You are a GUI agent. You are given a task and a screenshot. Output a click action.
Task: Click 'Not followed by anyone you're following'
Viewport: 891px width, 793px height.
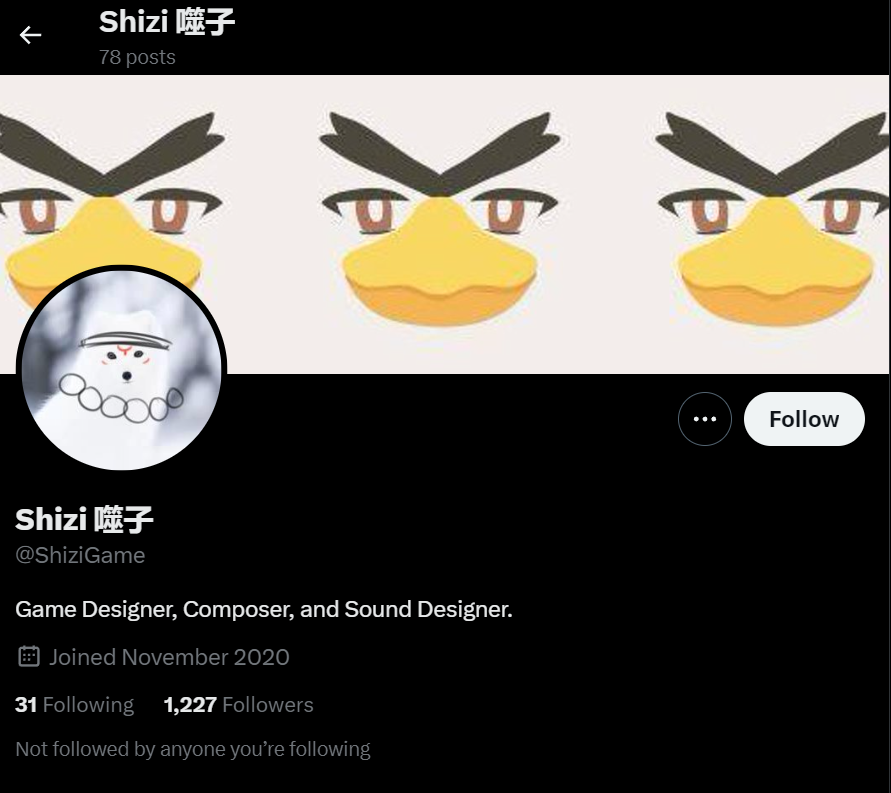coord(193,749)
